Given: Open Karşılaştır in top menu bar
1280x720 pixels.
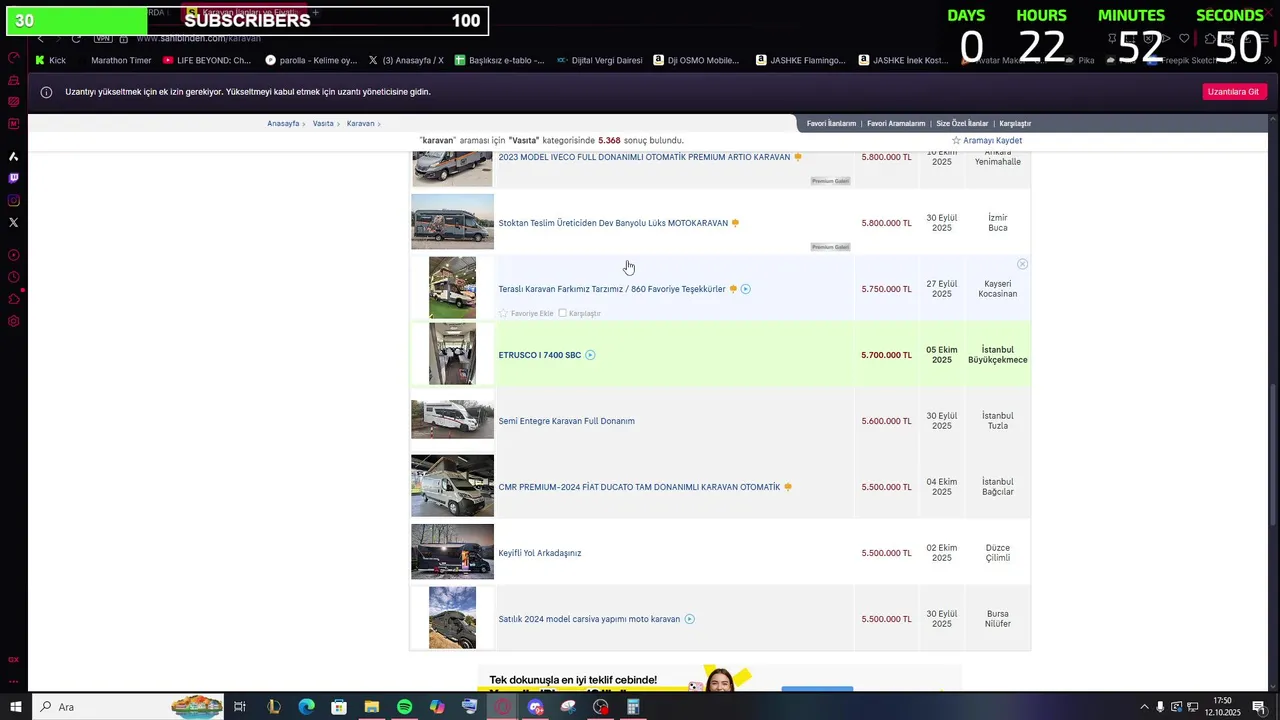Looking at the screenshot, I should coord(1015,124).
